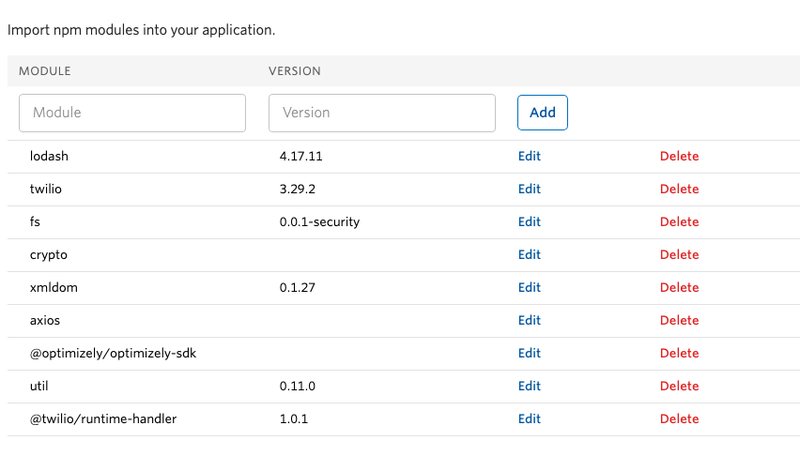Delete the fs module
Screen dimensions: 800x456
(x=679, y=222)
